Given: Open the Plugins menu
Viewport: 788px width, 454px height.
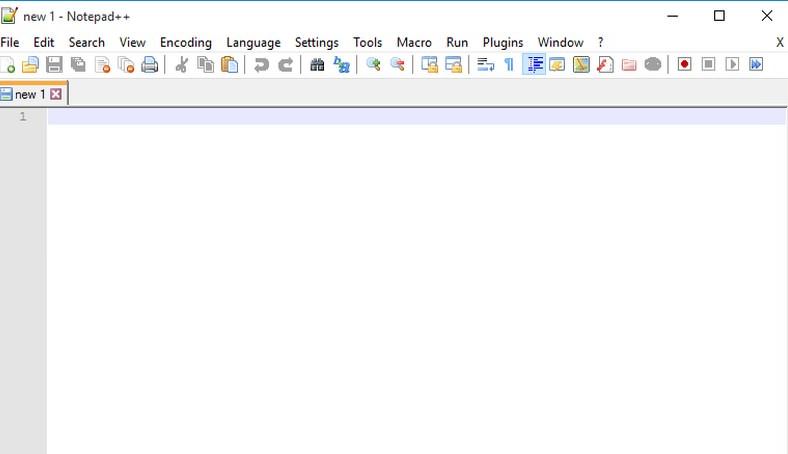Looking at the screenshot, I should click(x=503, y=43).
